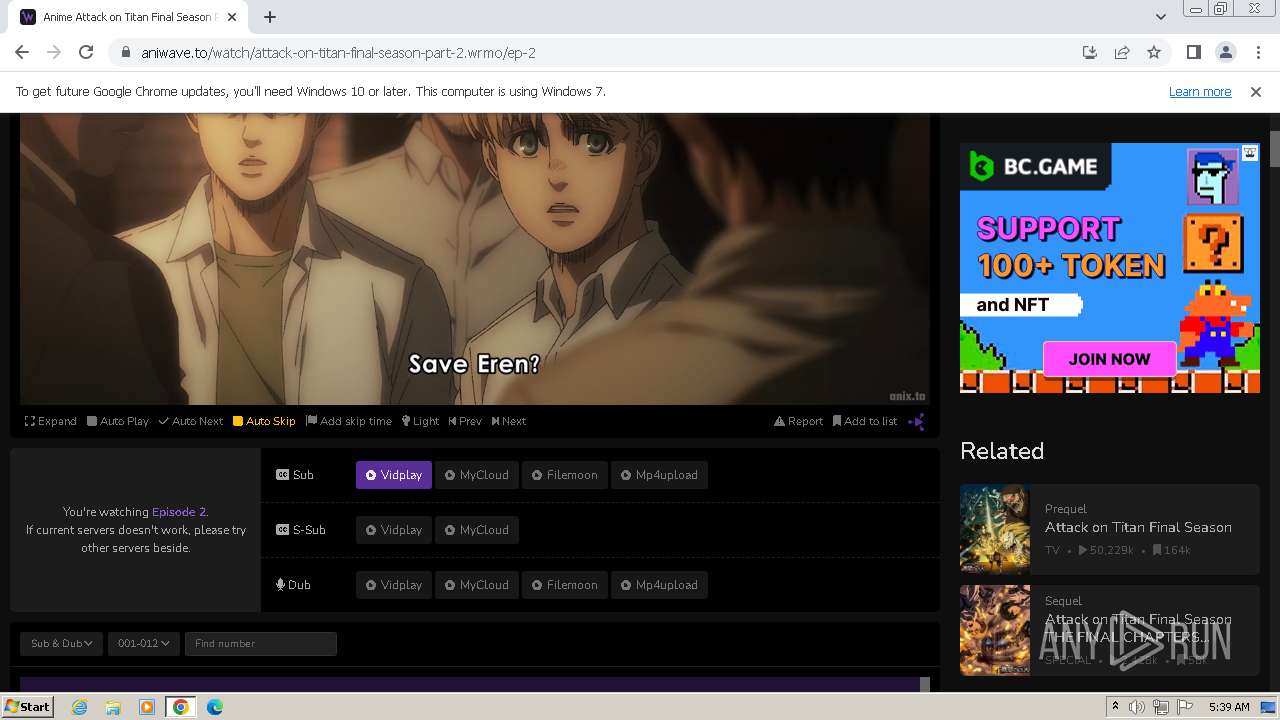Toggle the Auto Next option

[191, 421]
